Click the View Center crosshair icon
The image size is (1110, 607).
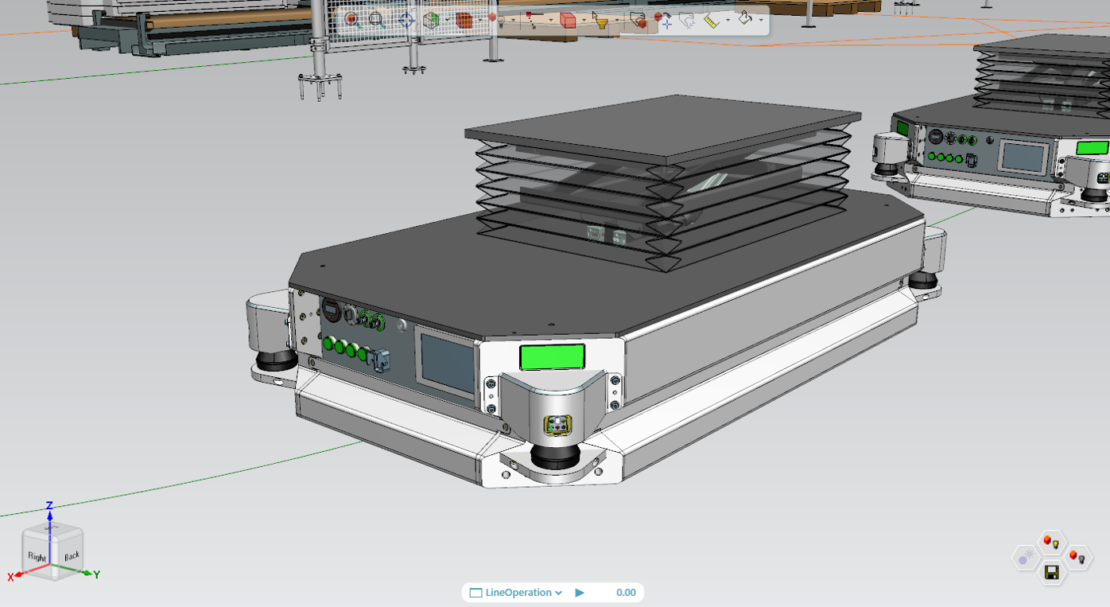coord(406,19)
